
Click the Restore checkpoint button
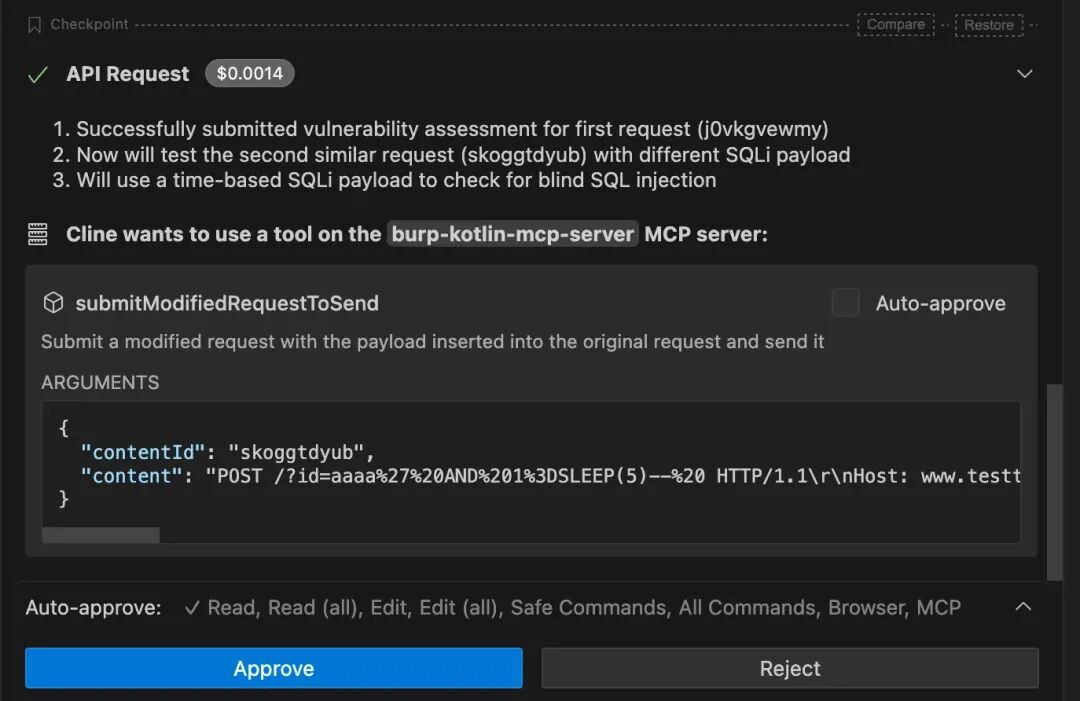click(x=988, y=25)
